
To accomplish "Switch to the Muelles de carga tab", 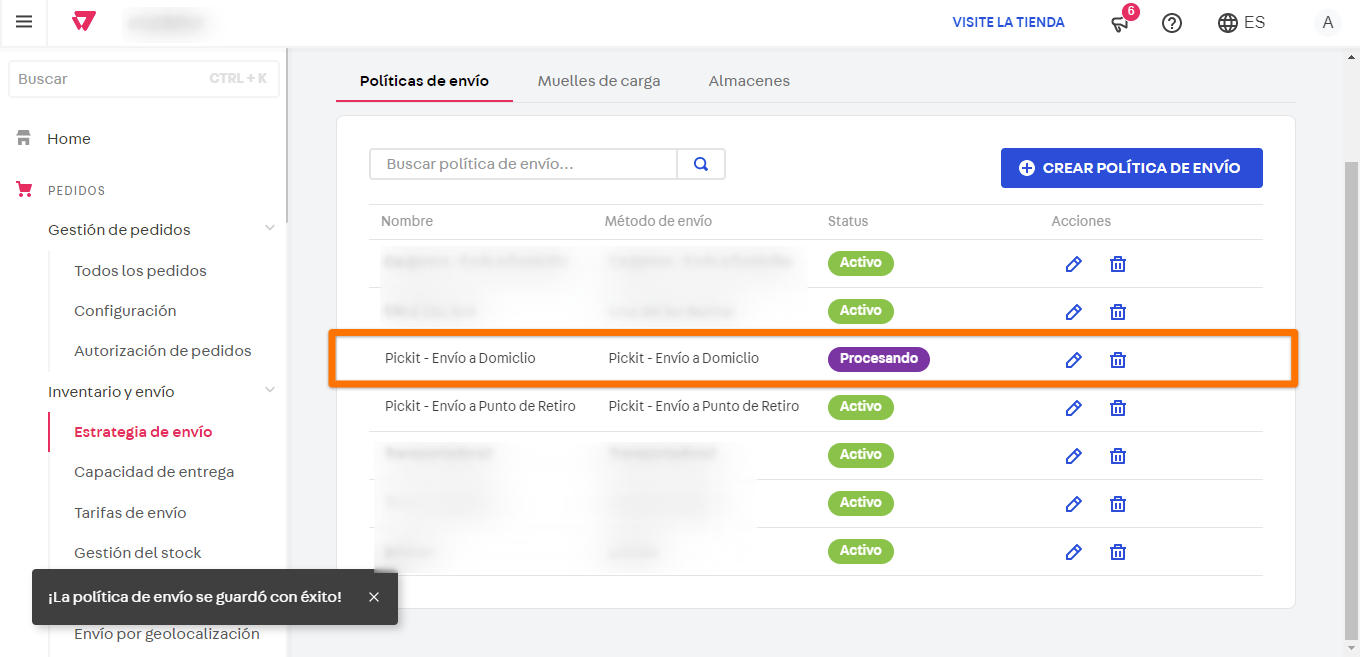I will 599,81.
